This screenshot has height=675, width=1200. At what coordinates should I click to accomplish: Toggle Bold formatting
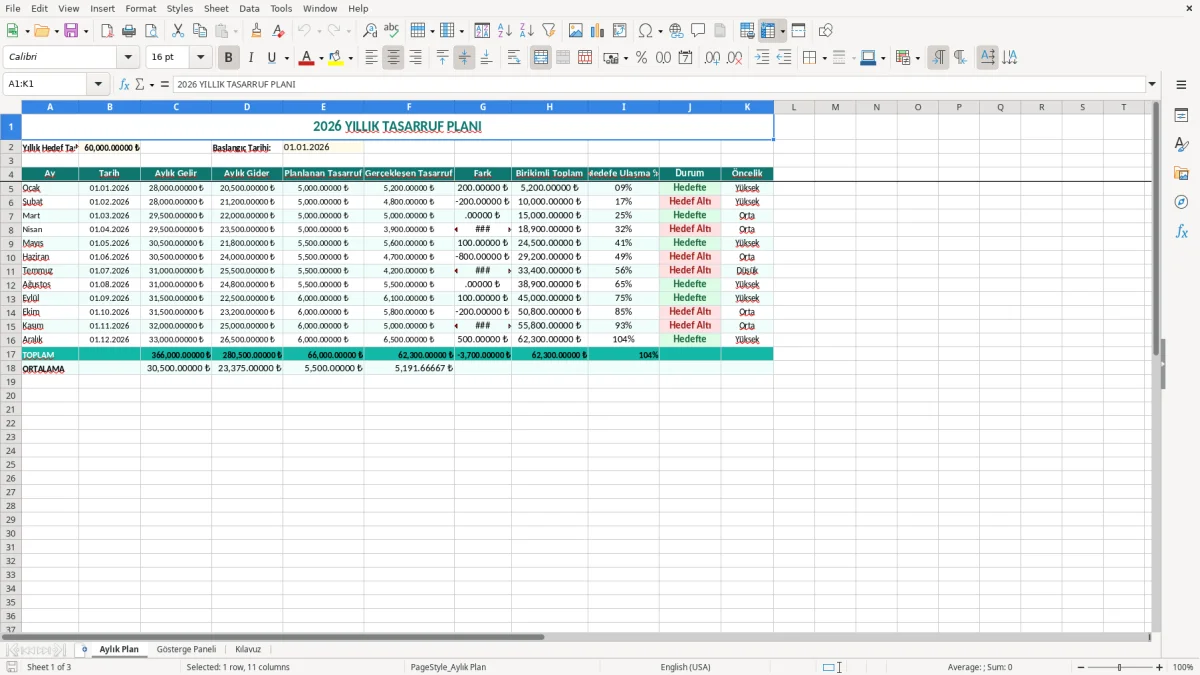[229, 58]
